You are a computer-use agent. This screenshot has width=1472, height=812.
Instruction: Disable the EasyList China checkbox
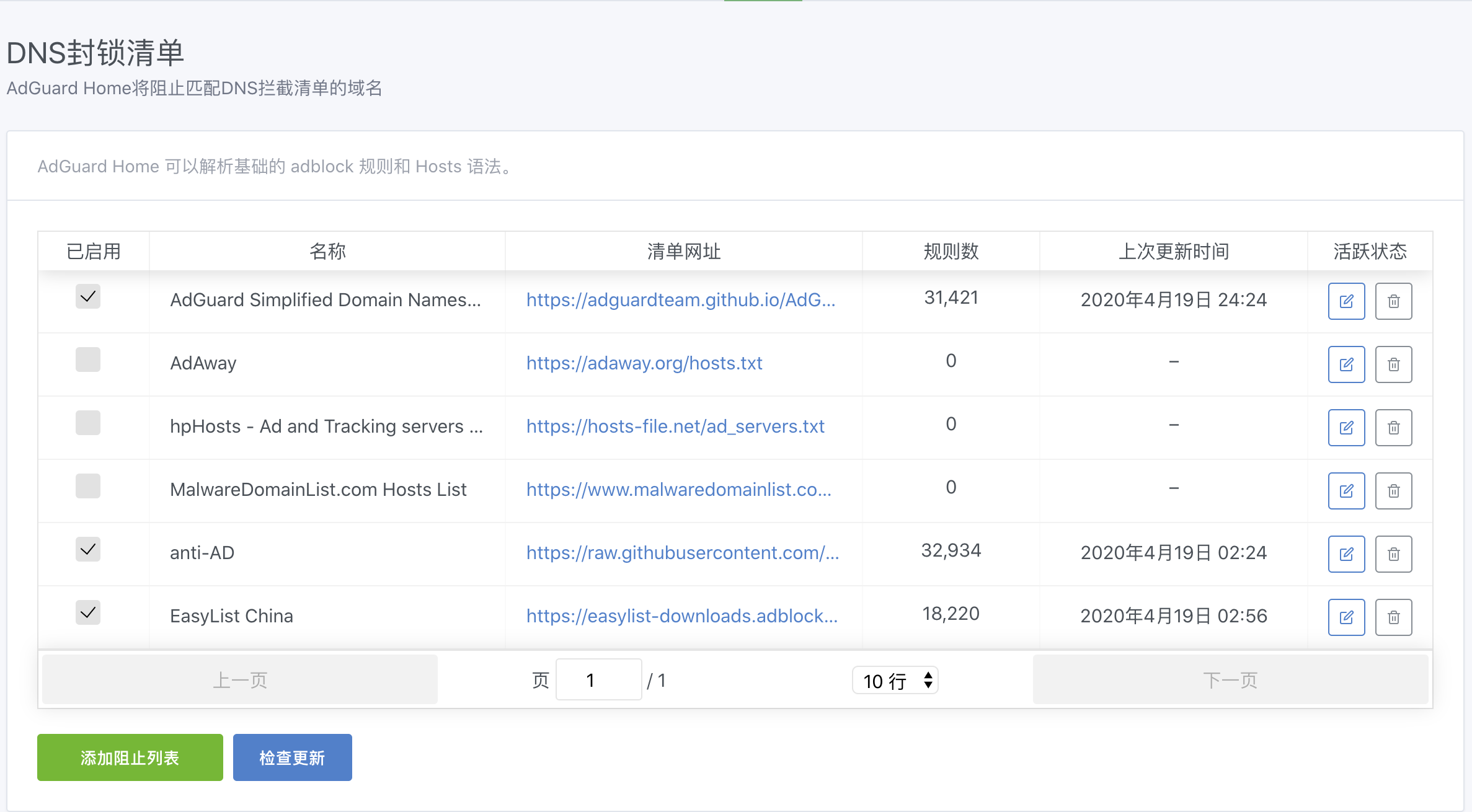point(88,612)
